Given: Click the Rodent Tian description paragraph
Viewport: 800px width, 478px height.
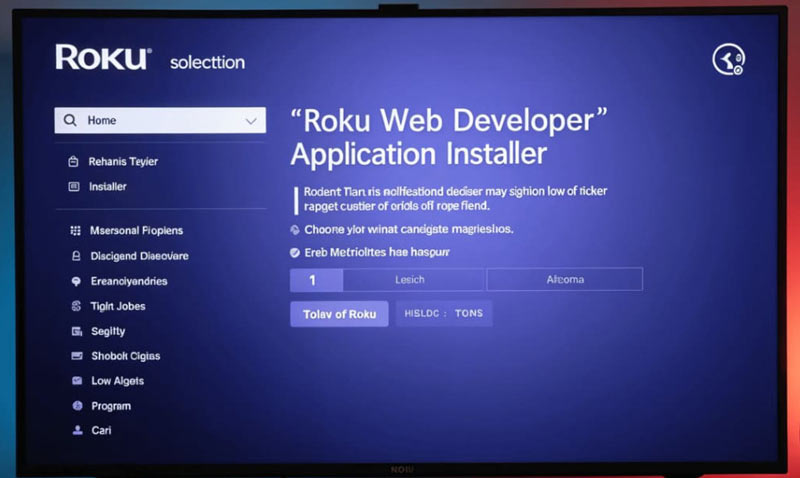Looking at the screenshot, I should click(x=455, y=198).
